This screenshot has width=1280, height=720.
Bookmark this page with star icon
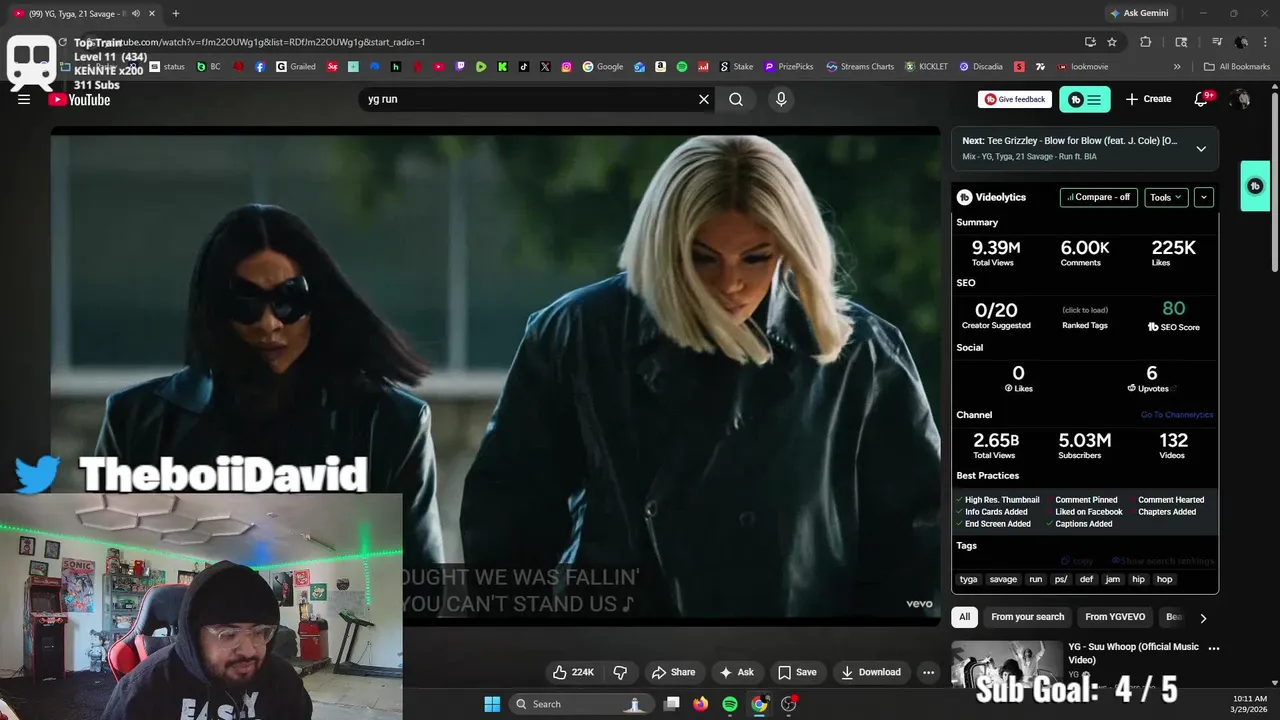(1112, 42)
